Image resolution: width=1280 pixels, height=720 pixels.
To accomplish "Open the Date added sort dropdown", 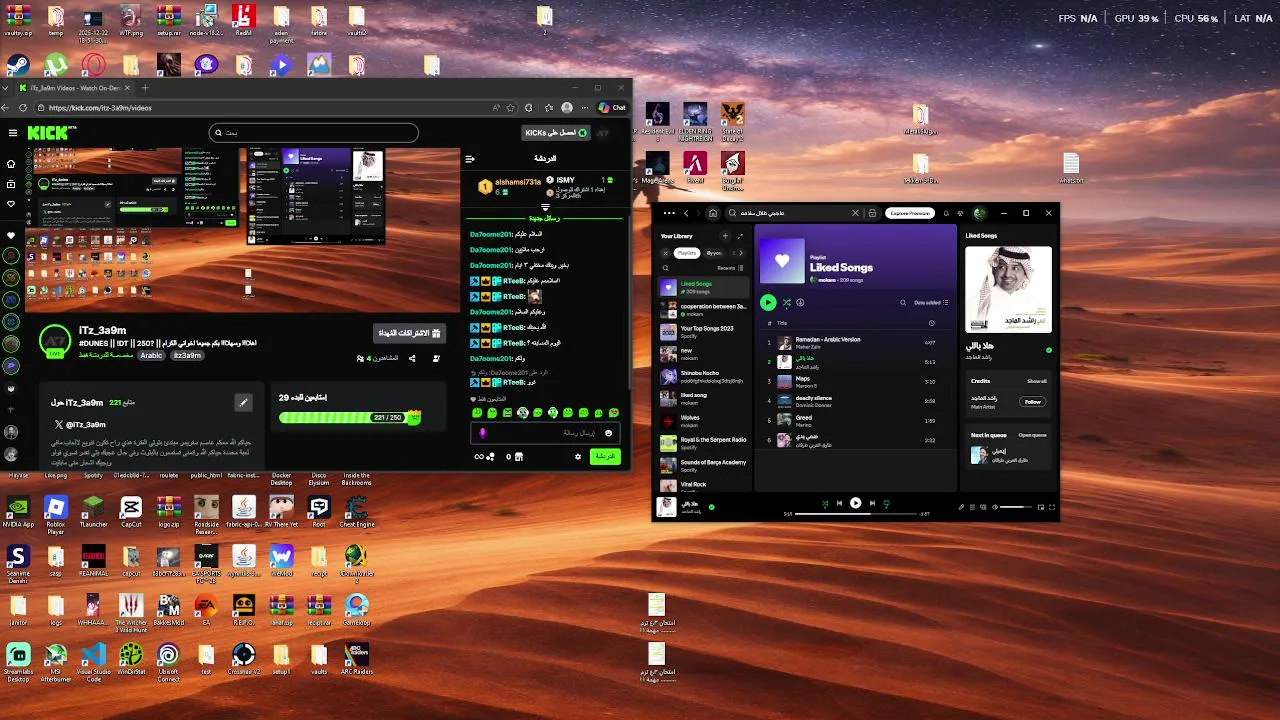I will (931, 302).
